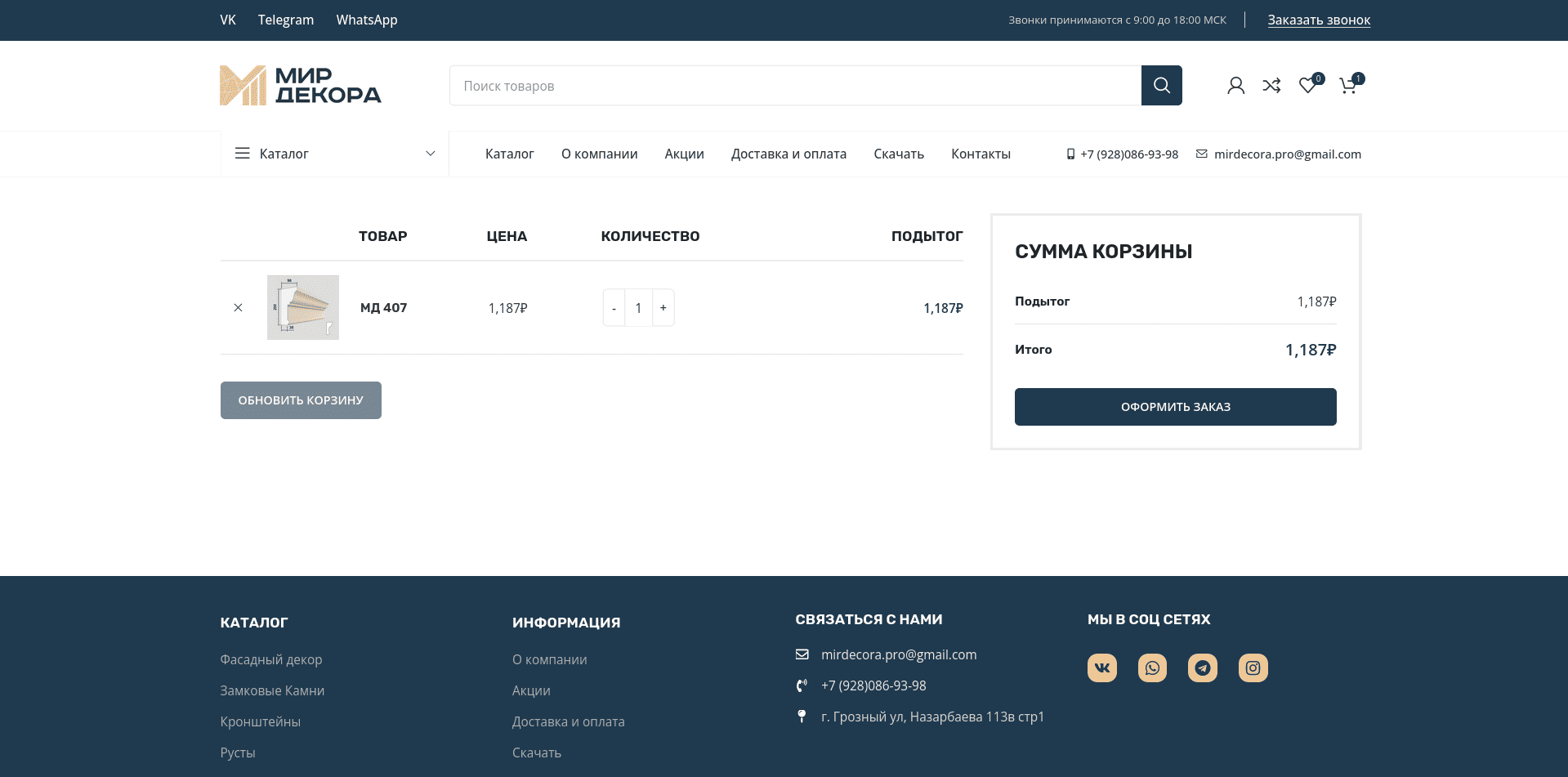
Task: Click the Поиск товаров search field
Action: [795, 86]
